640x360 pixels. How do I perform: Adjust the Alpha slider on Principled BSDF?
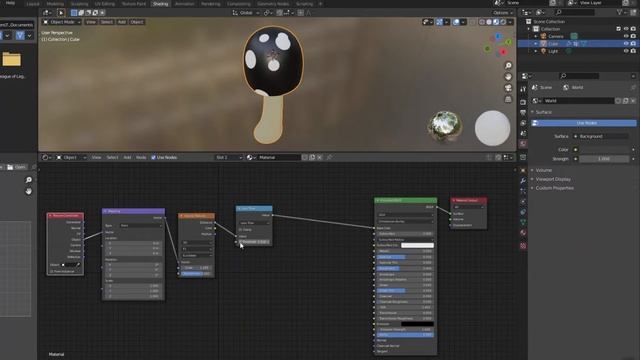pyautogui.click(x=405, y=335)
